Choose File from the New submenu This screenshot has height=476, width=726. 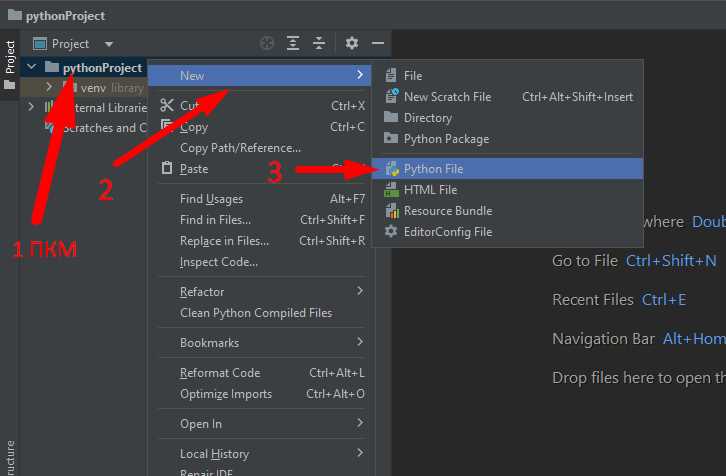coord(507,75)
